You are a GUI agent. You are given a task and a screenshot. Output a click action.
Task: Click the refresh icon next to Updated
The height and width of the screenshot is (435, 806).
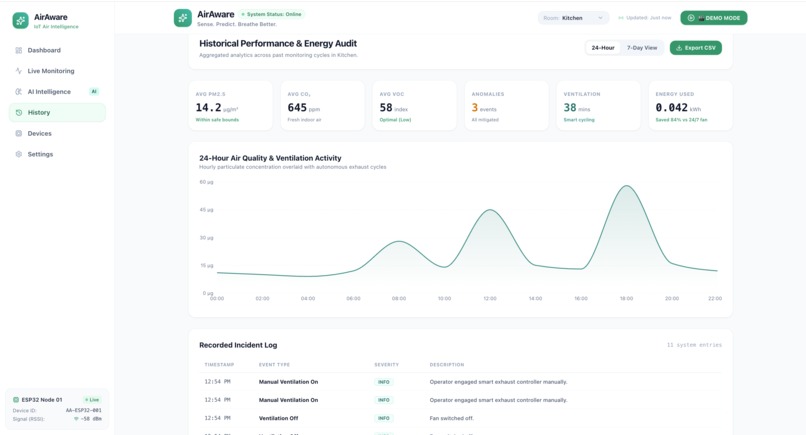point(620,18)
